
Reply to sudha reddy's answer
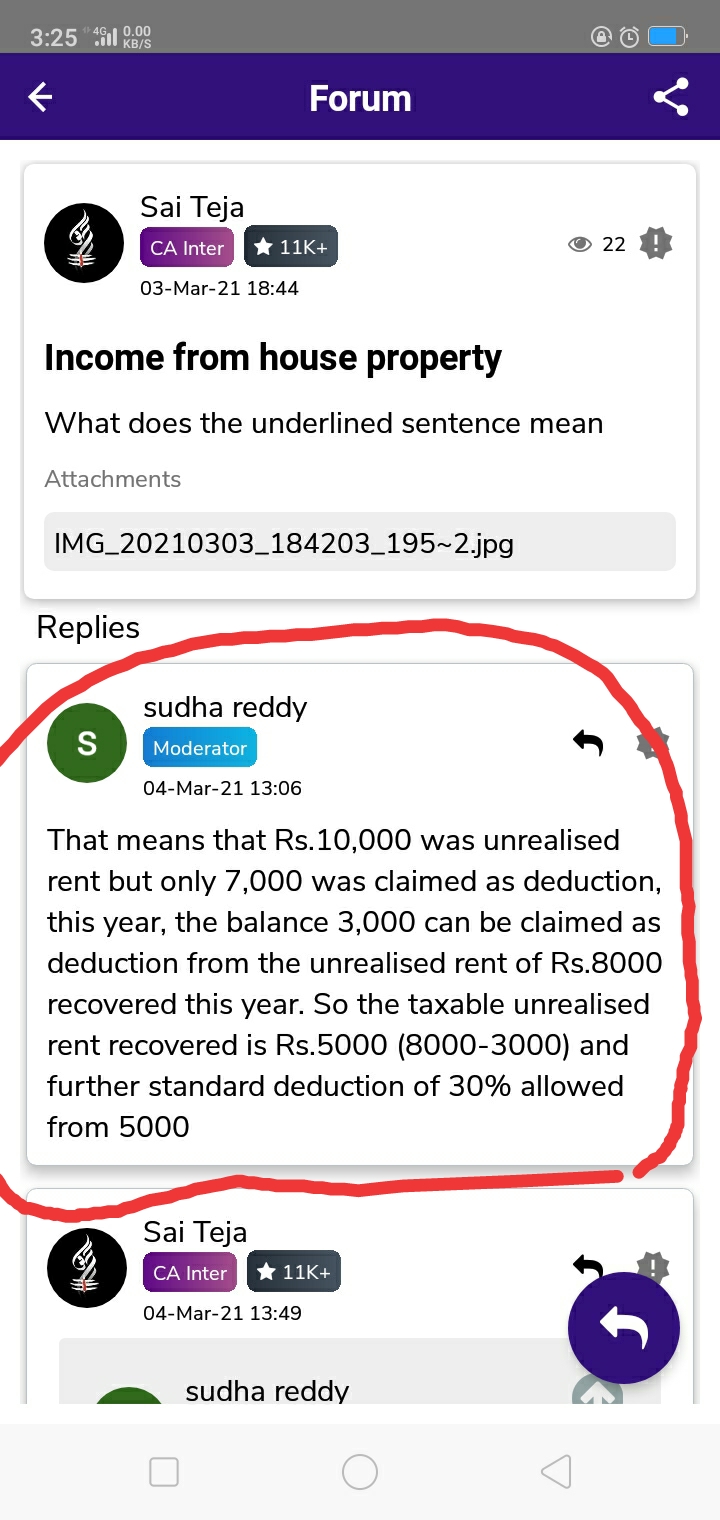point(588,742)
